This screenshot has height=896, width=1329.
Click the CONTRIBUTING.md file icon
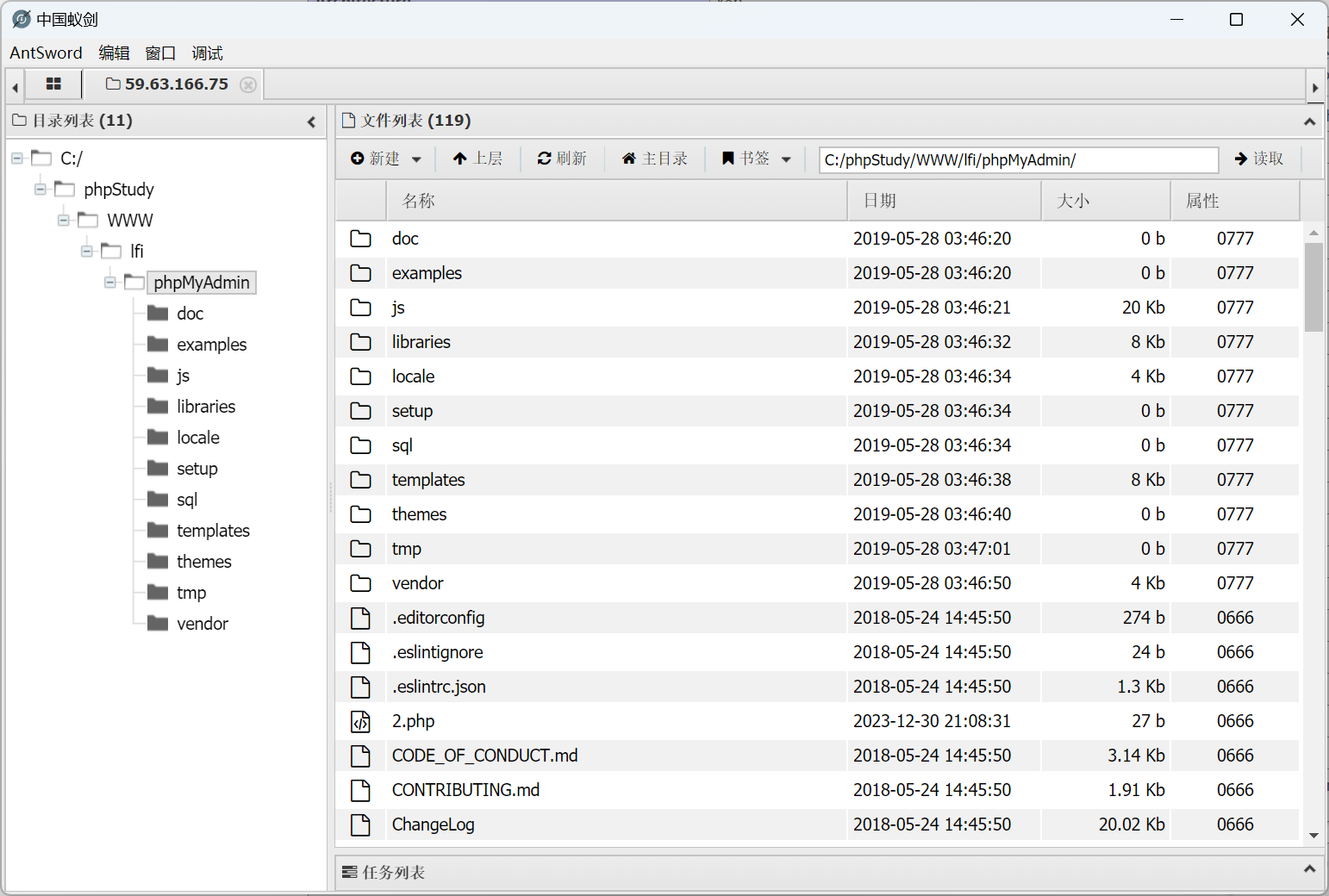360,790
